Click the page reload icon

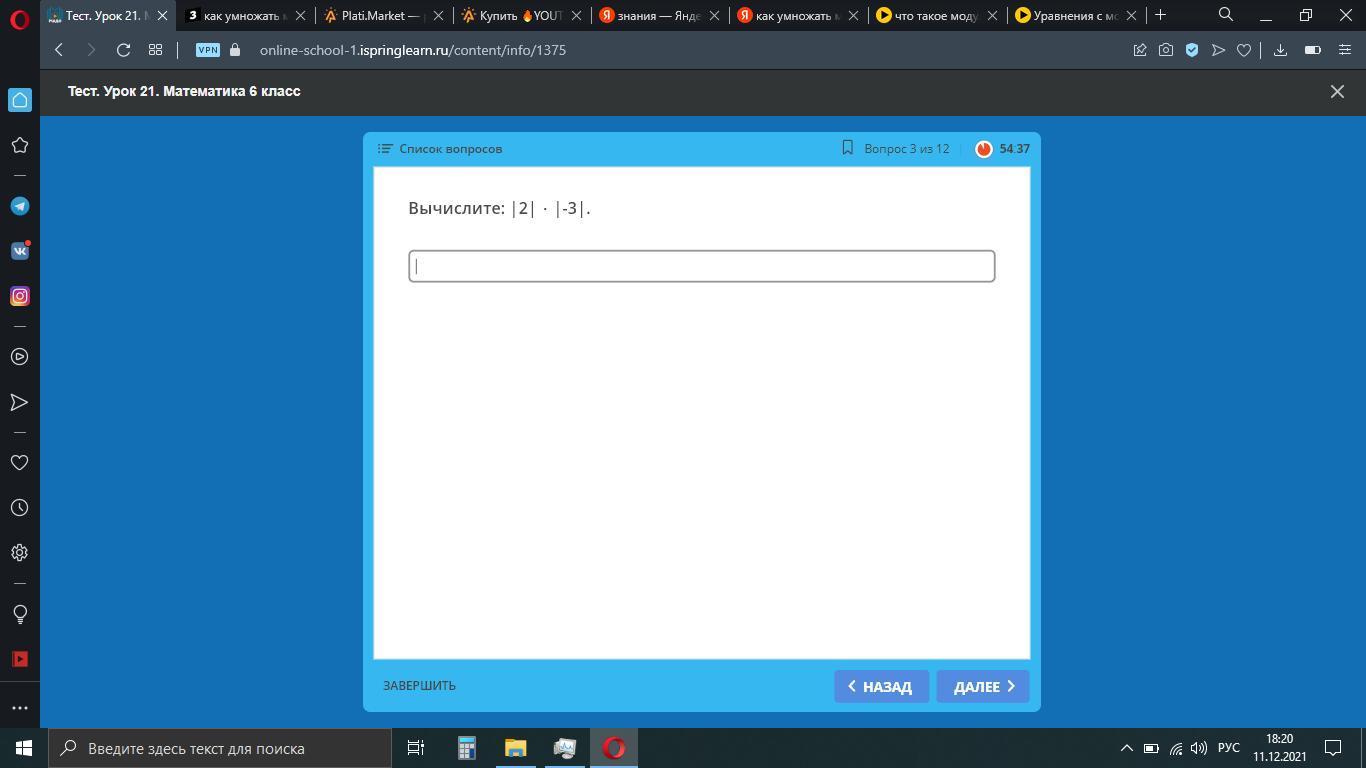tap(123, 50)
